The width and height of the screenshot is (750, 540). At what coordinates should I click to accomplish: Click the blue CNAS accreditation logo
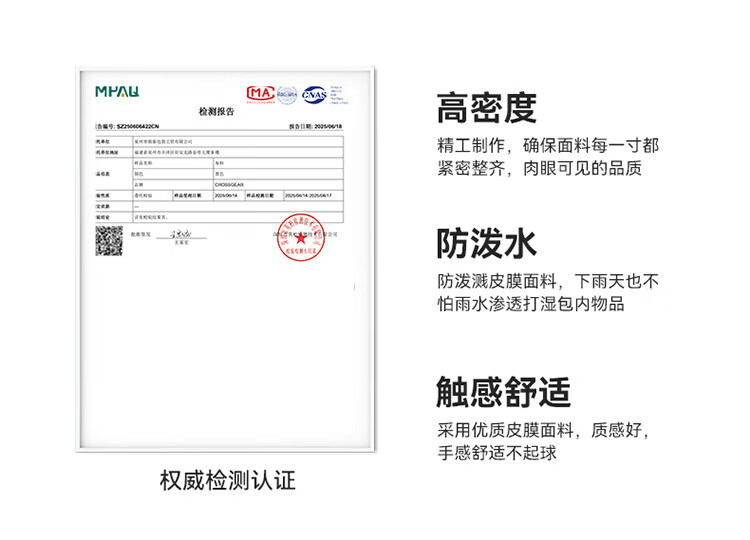click(x=314, y=94)
